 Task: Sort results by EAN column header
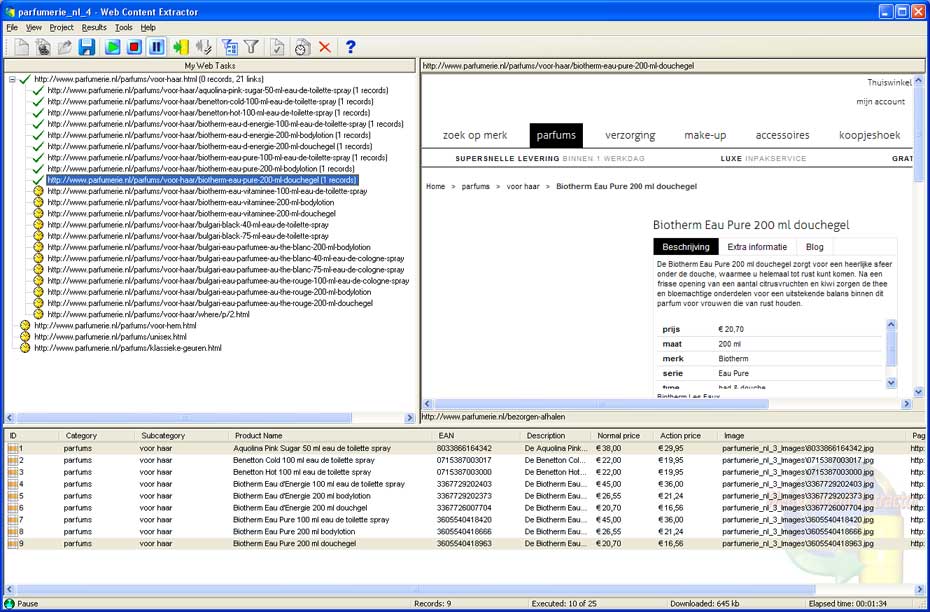click(477, 436)
